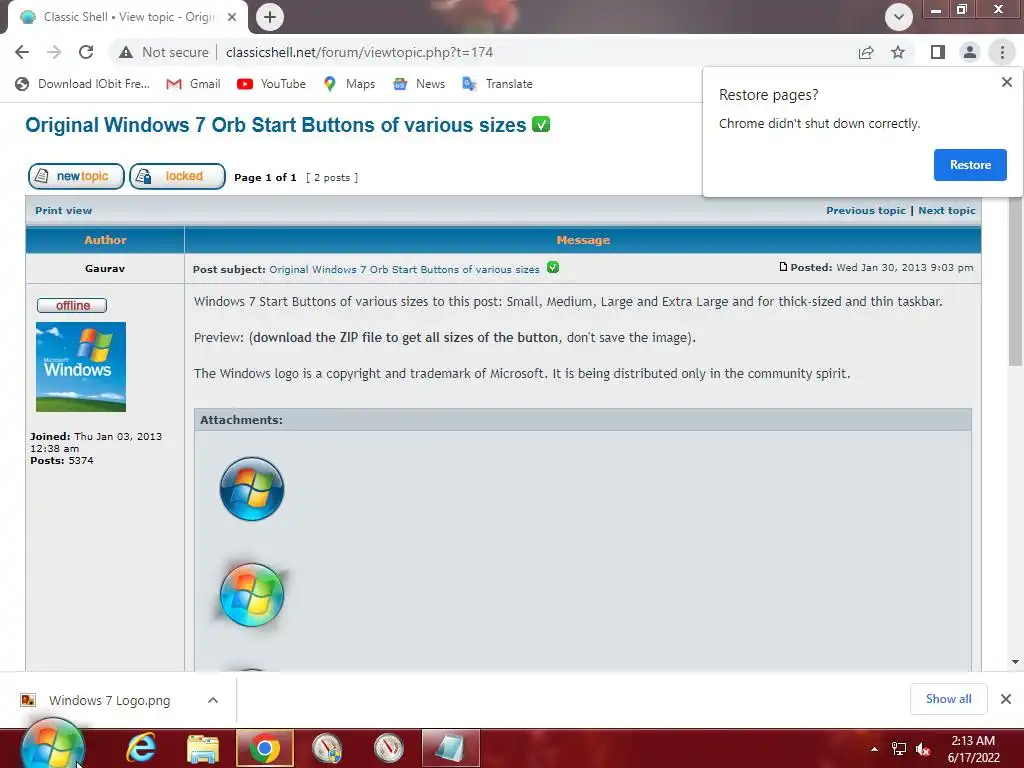Expand the Windows 7 Logo.png download options

213,700
